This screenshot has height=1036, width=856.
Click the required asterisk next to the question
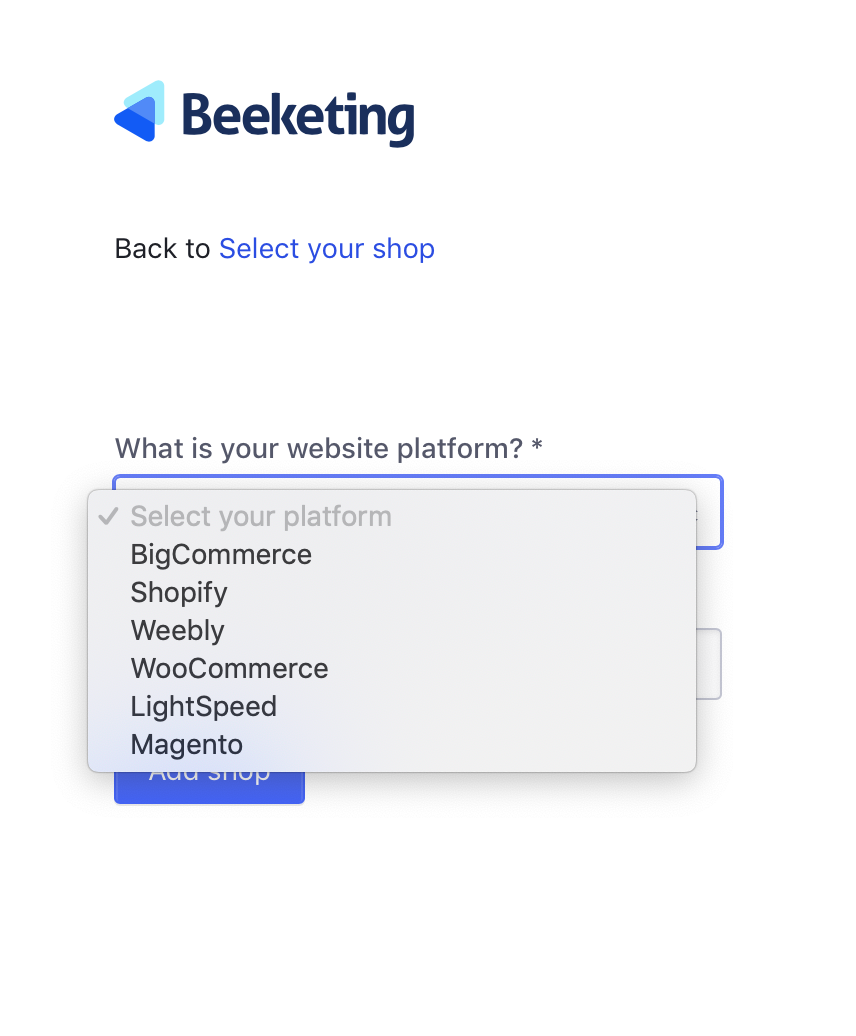click(533, 448)
